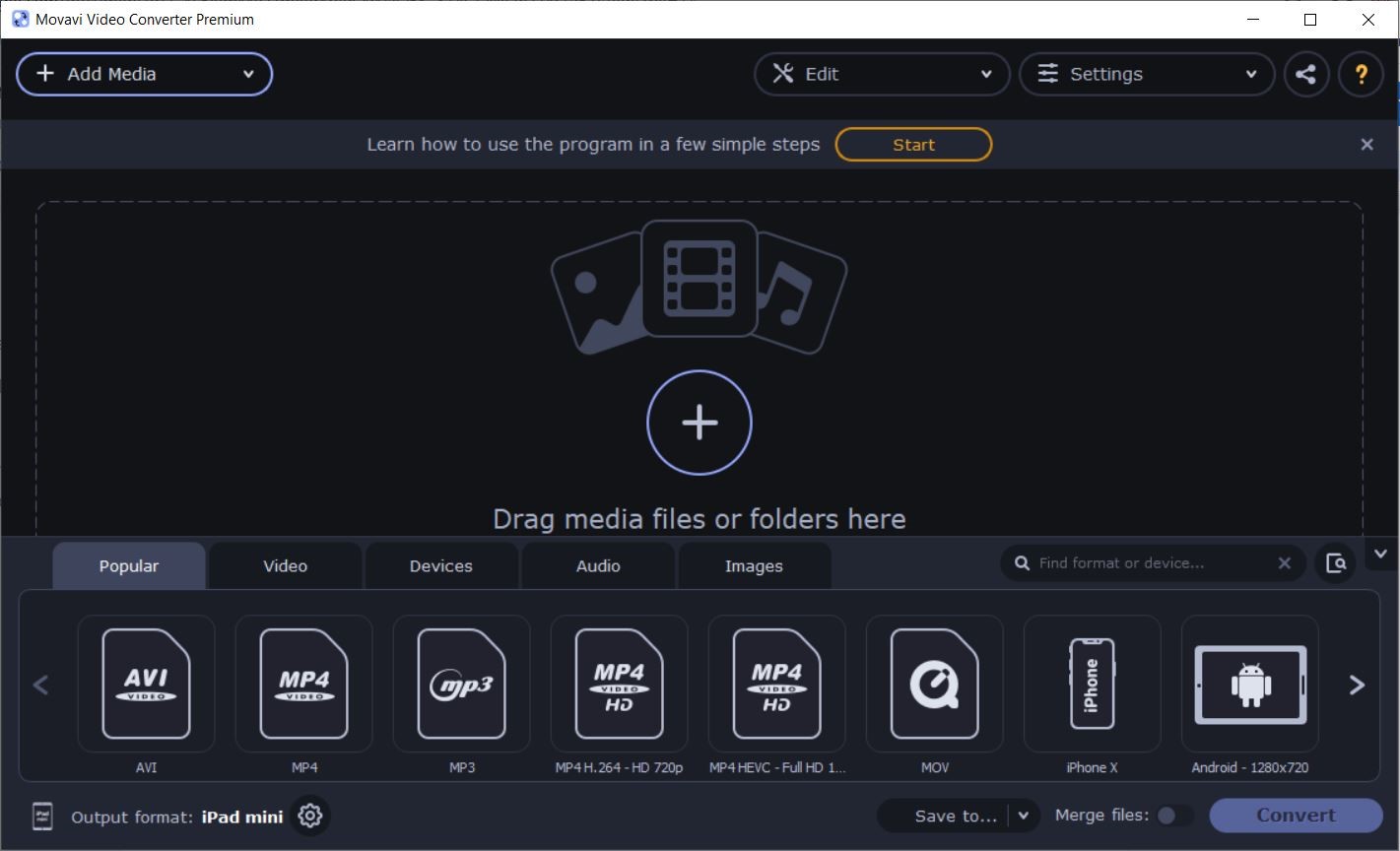Select the iPhone X device preset
Screen dimensions: 1400x851
(x=1092, y=684)
